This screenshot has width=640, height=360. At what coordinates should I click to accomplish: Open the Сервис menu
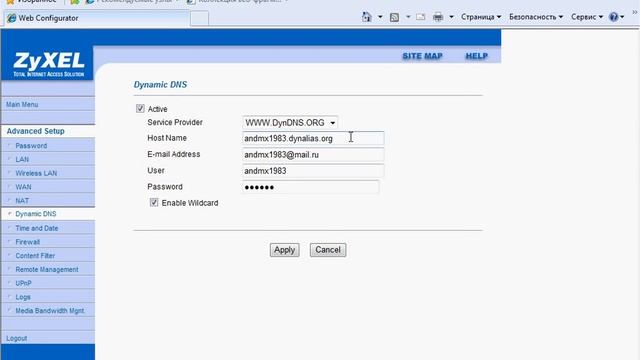click(x=587, y=17)
